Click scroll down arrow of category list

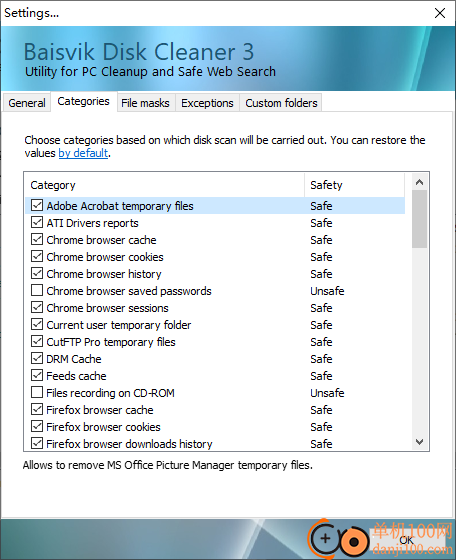(x=420, y=442)
